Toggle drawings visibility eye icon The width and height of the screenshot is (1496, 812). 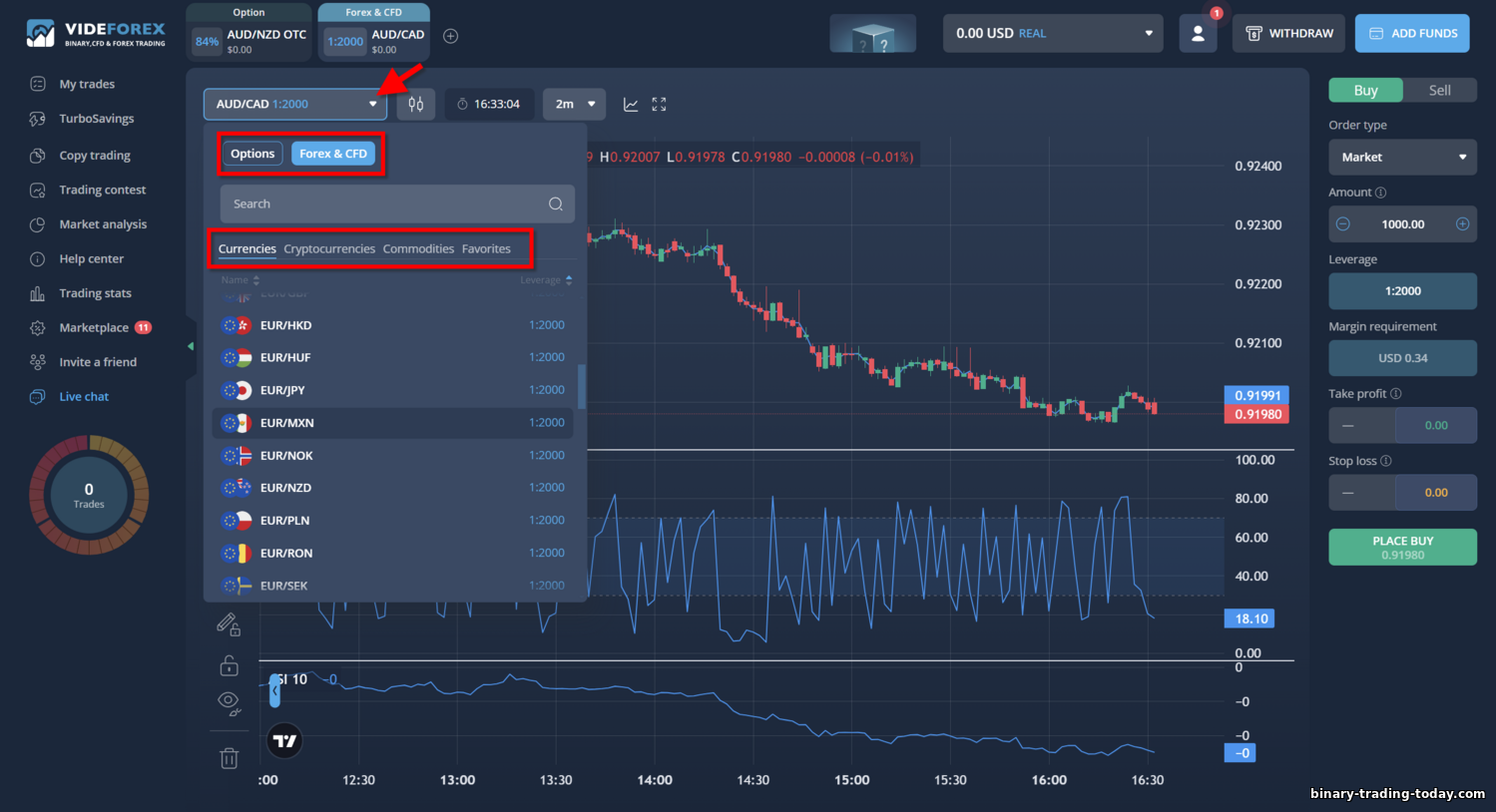click(x=229, y=703)
